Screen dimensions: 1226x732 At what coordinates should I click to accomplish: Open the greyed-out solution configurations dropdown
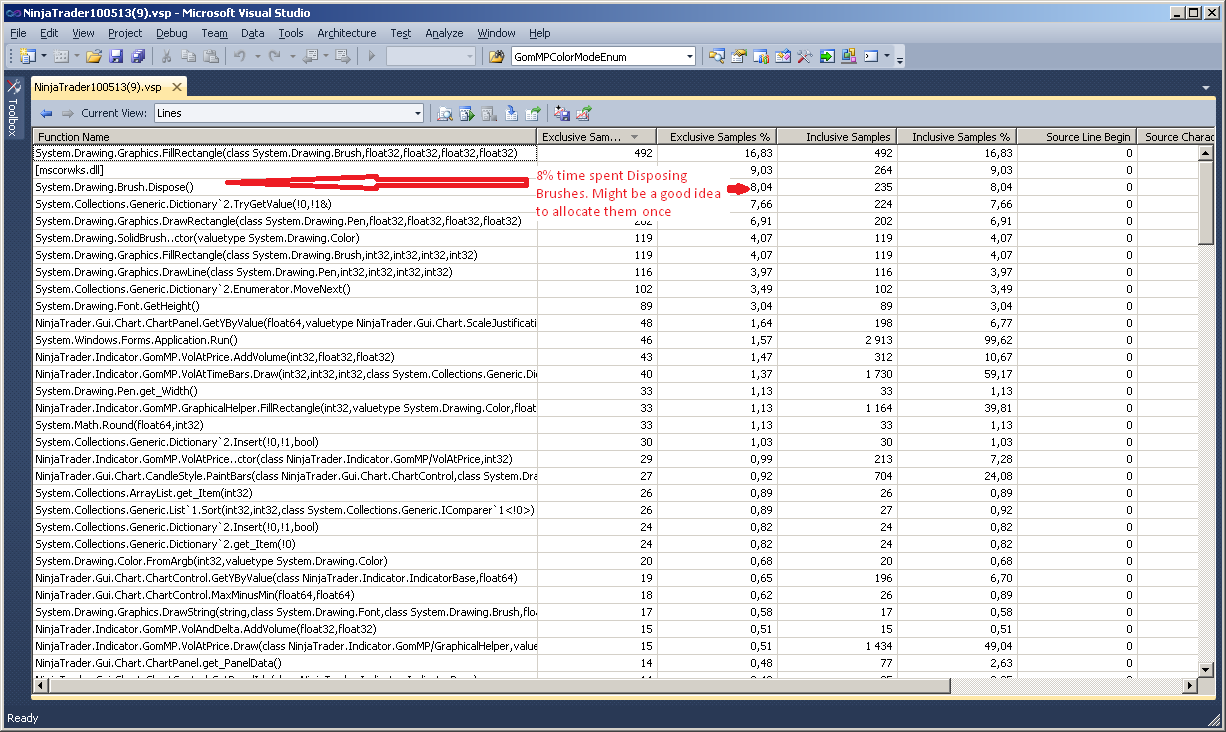point(431,56)
